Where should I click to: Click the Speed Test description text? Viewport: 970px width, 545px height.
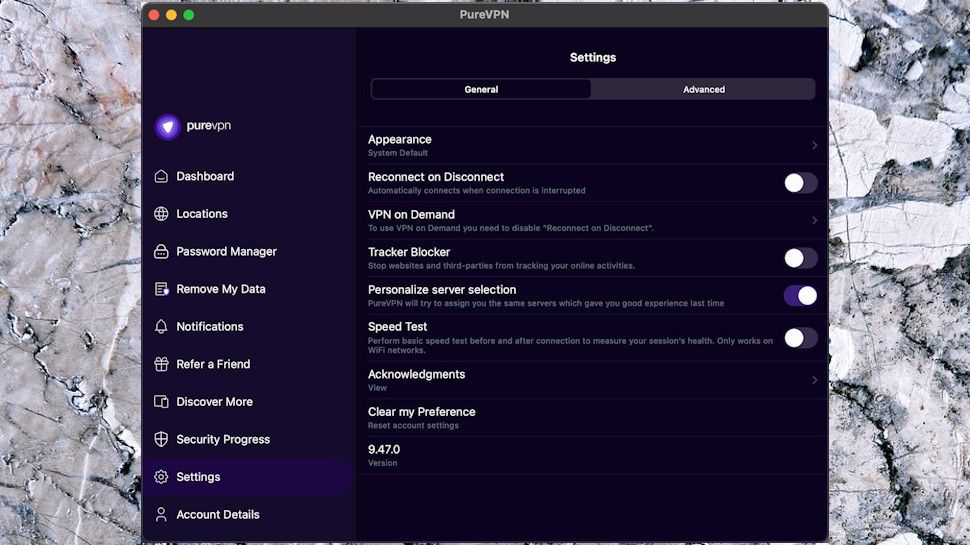(x=570, y=345)
